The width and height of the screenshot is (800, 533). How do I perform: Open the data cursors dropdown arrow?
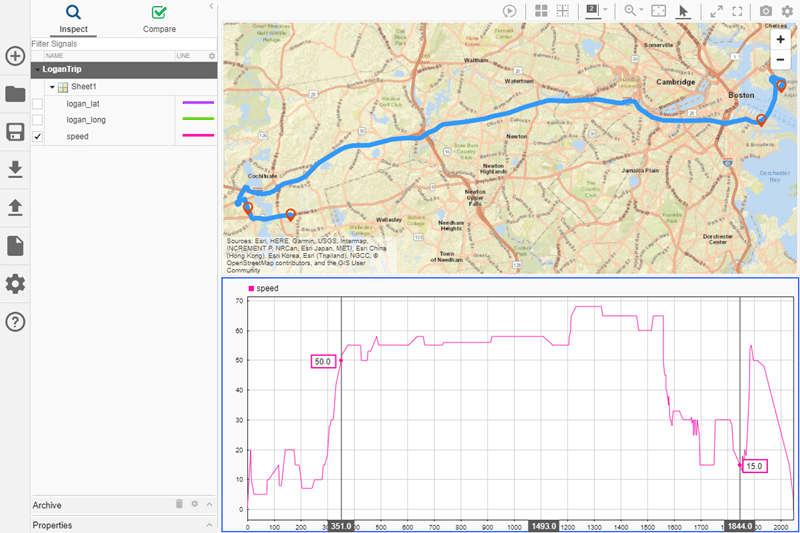point(606,10)
